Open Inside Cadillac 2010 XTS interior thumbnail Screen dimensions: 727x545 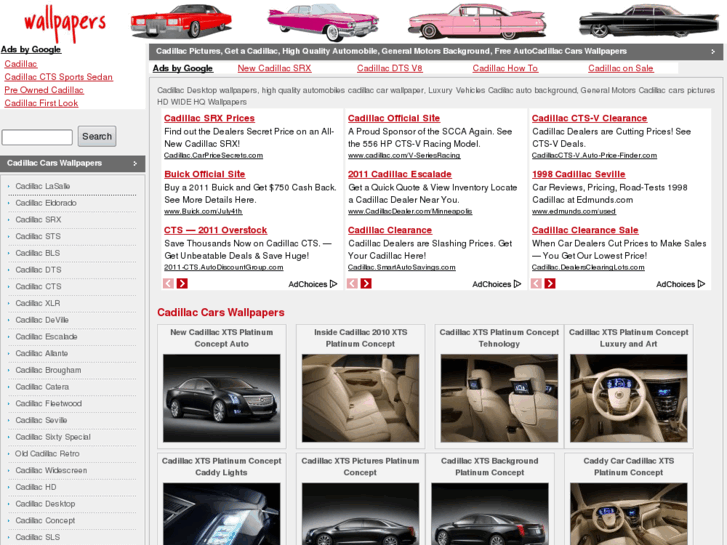[x=360, y=398]
